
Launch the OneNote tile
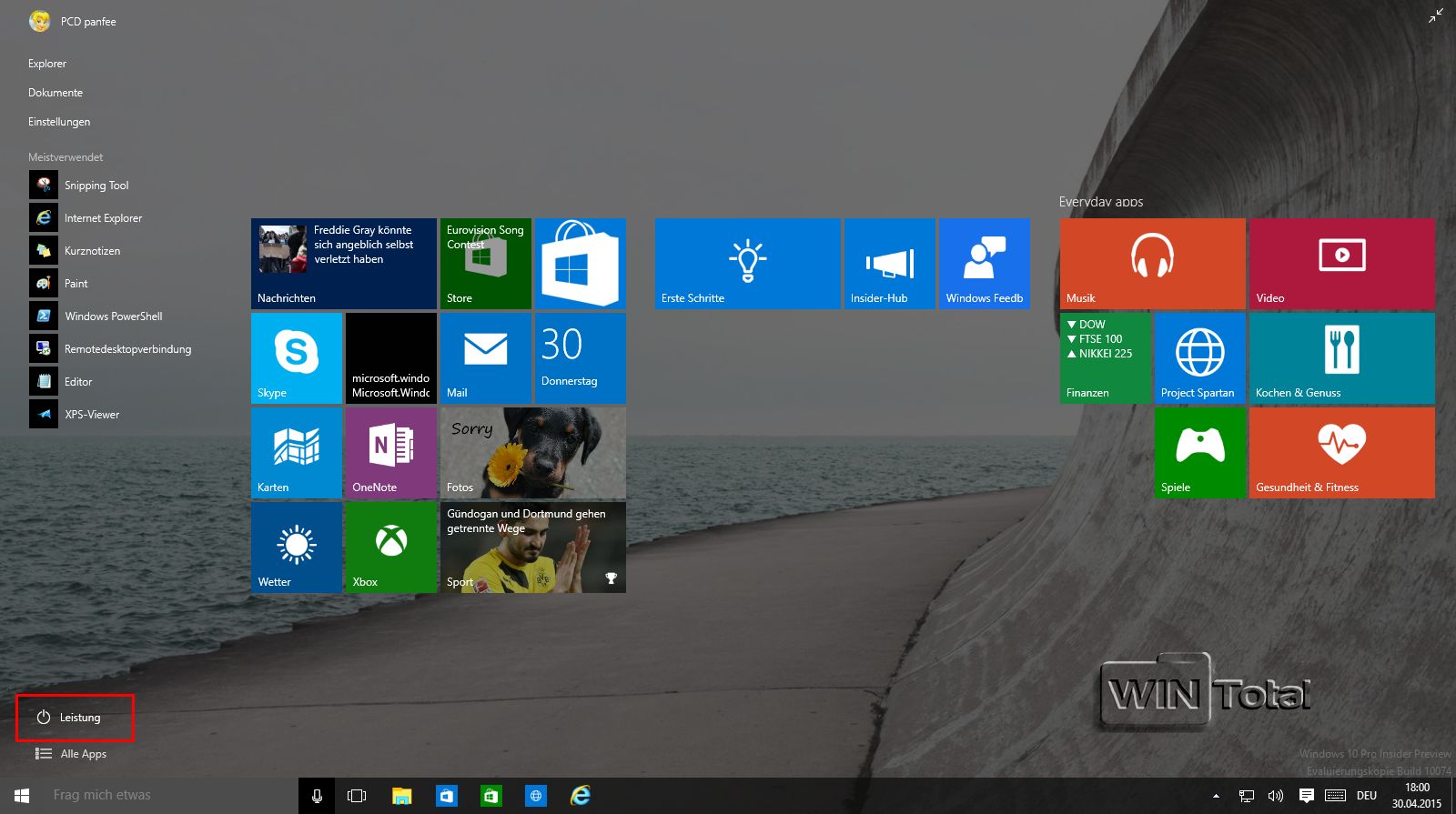point(391,452)
